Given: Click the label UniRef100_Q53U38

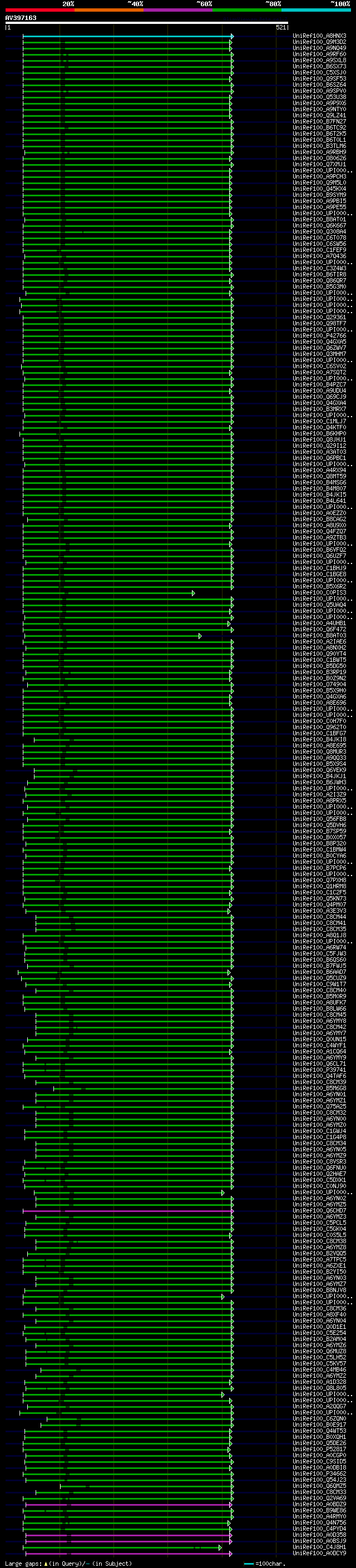Looking at the screenshot, I should point(319,97).
